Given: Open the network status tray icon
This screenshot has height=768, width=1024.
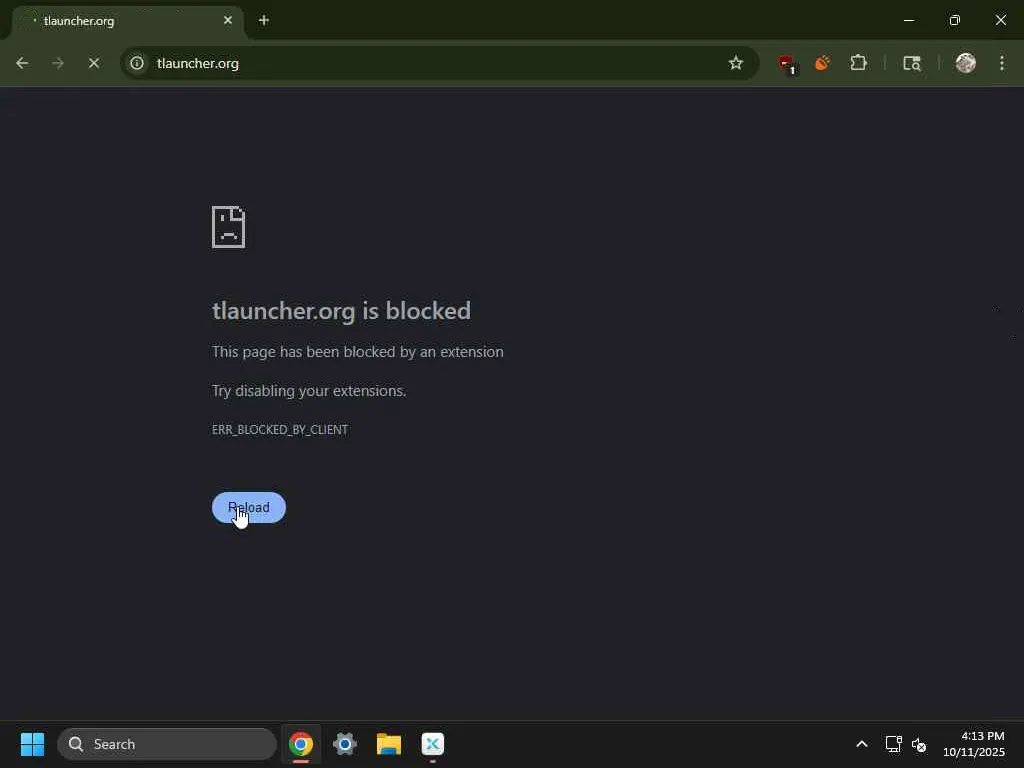Looking at the screenshot, I should [893, 744].
